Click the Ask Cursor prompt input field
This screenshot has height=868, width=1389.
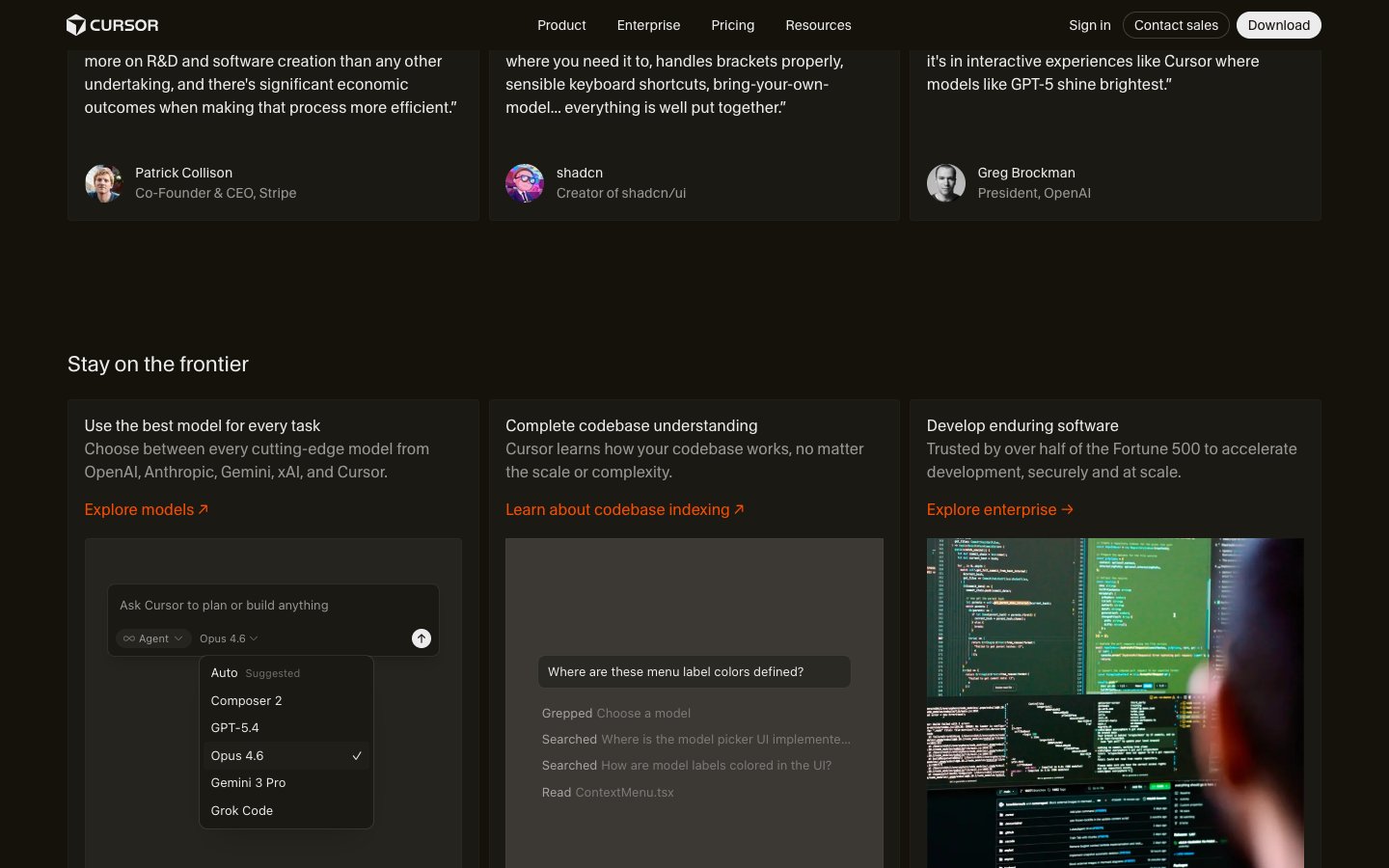272,606
